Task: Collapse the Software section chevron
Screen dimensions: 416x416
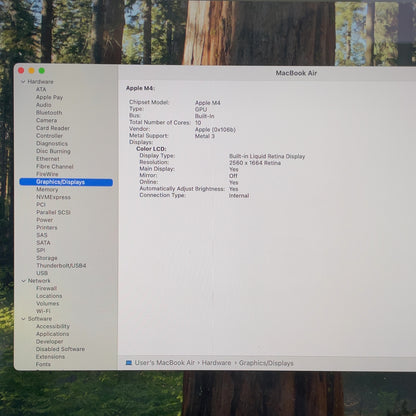Action: pos(23,319)
